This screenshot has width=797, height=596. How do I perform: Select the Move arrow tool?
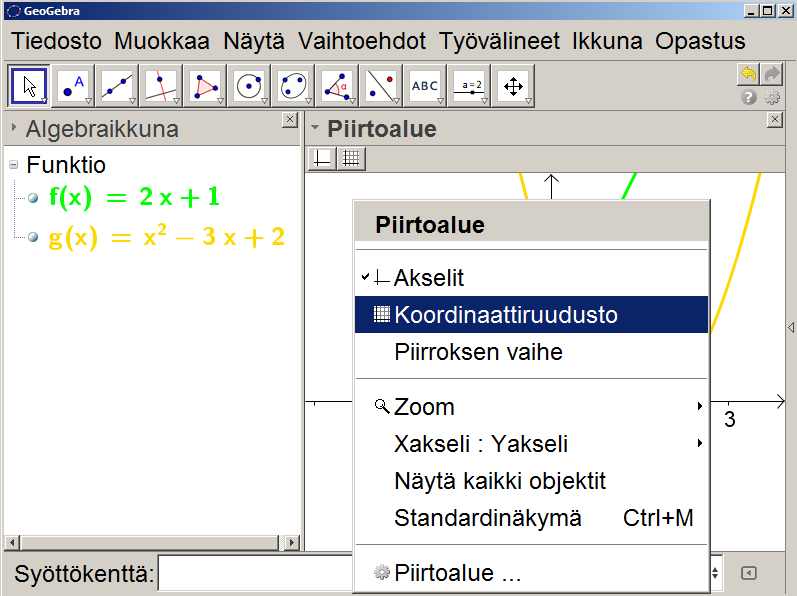[29, 86]
